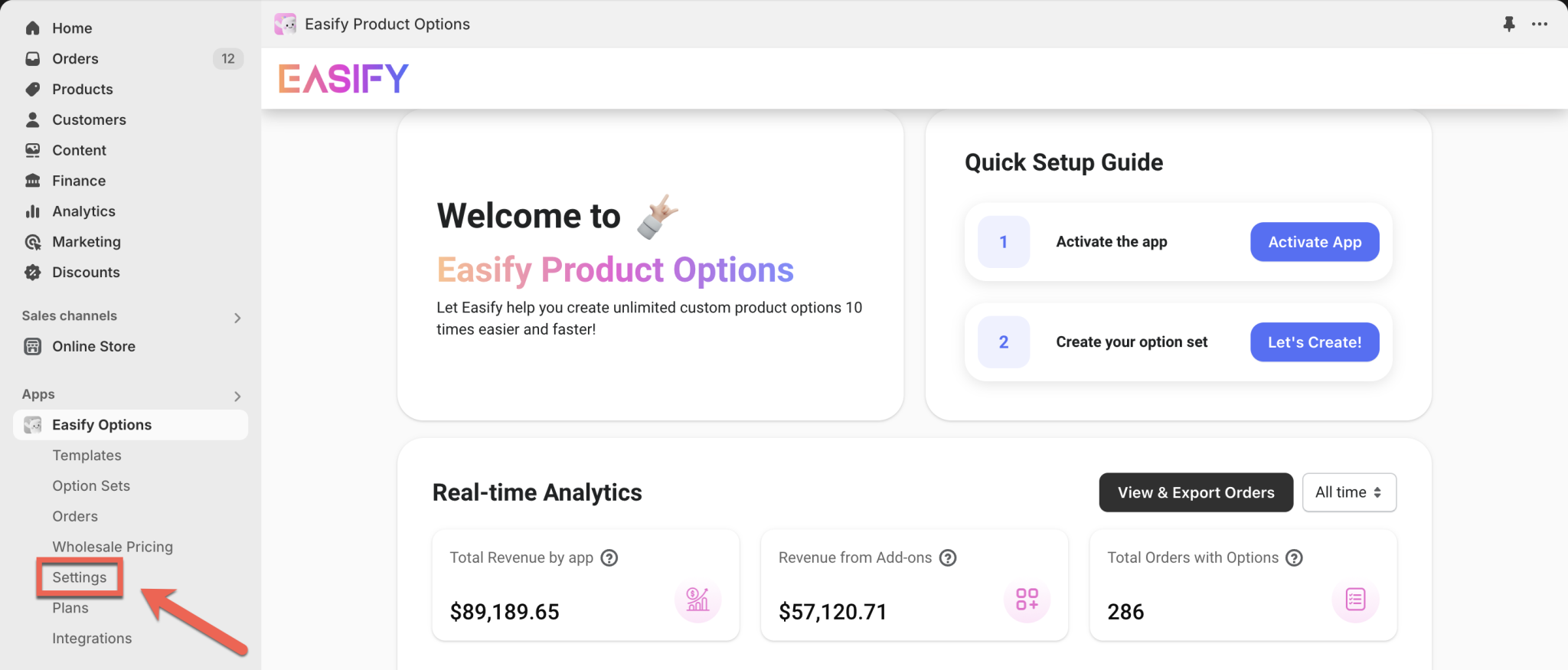Open Settings under Easify Options
This screenshot has height=670, width=1568.
[x=80, y=577]
